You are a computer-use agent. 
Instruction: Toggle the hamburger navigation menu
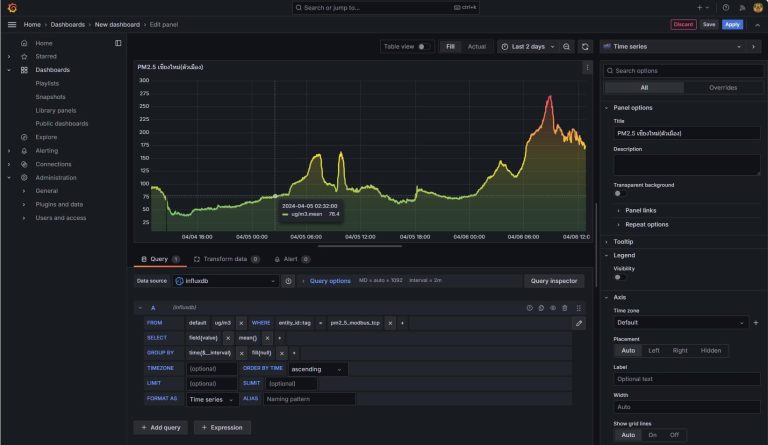[x=10, y=24]
